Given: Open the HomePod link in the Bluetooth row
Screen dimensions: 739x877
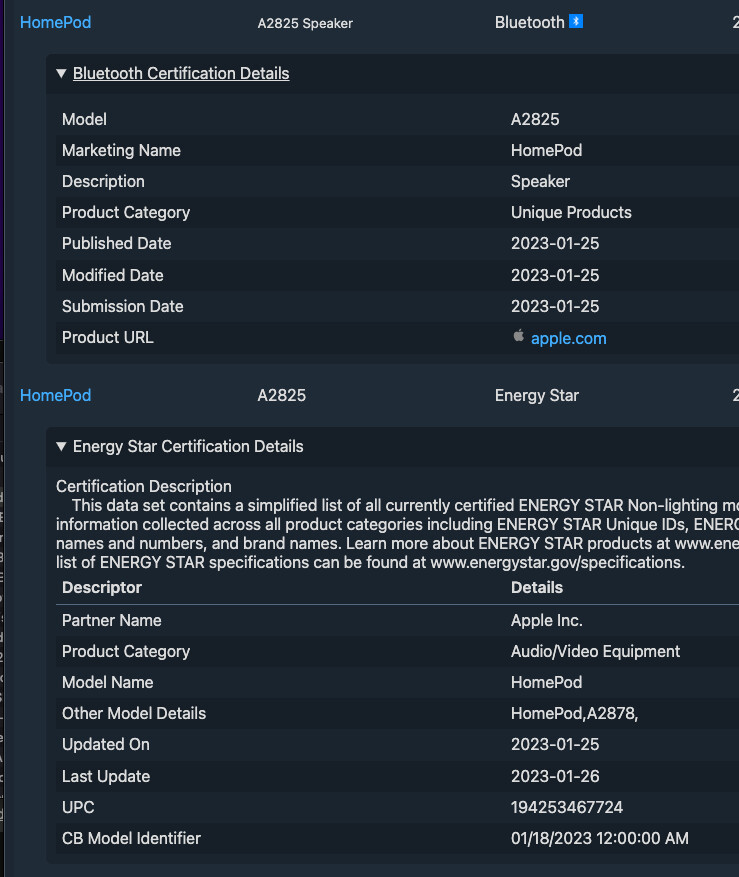Looking at the screenshot, I should coord(55,22).
